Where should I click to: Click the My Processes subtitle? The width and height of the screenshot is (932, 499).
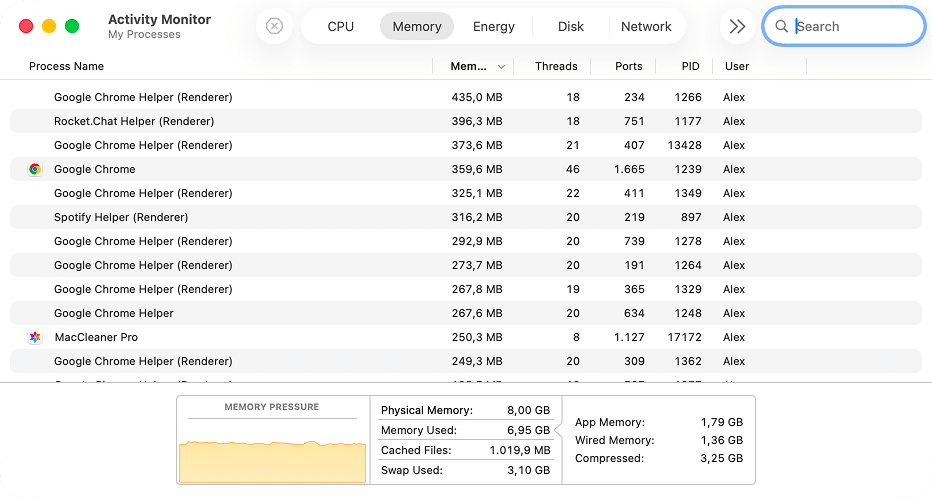click(144, 34)
